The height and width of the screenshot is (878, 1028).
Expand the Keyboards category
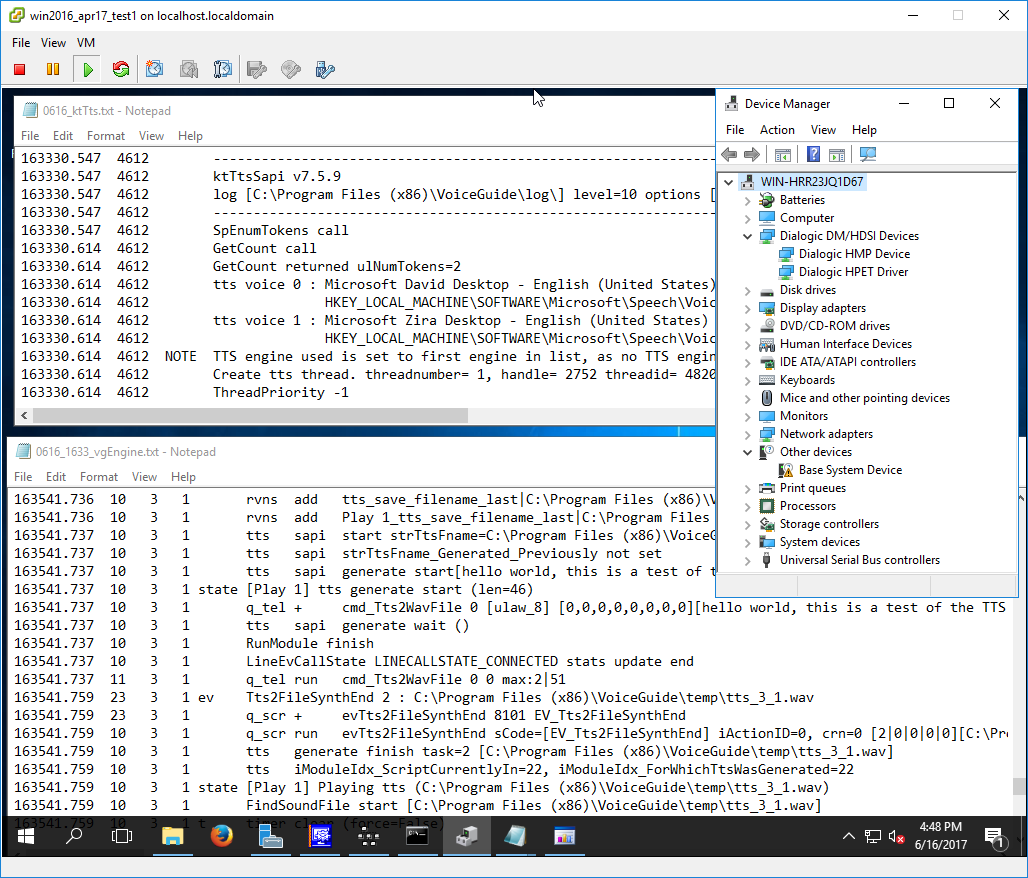point(747,380)
